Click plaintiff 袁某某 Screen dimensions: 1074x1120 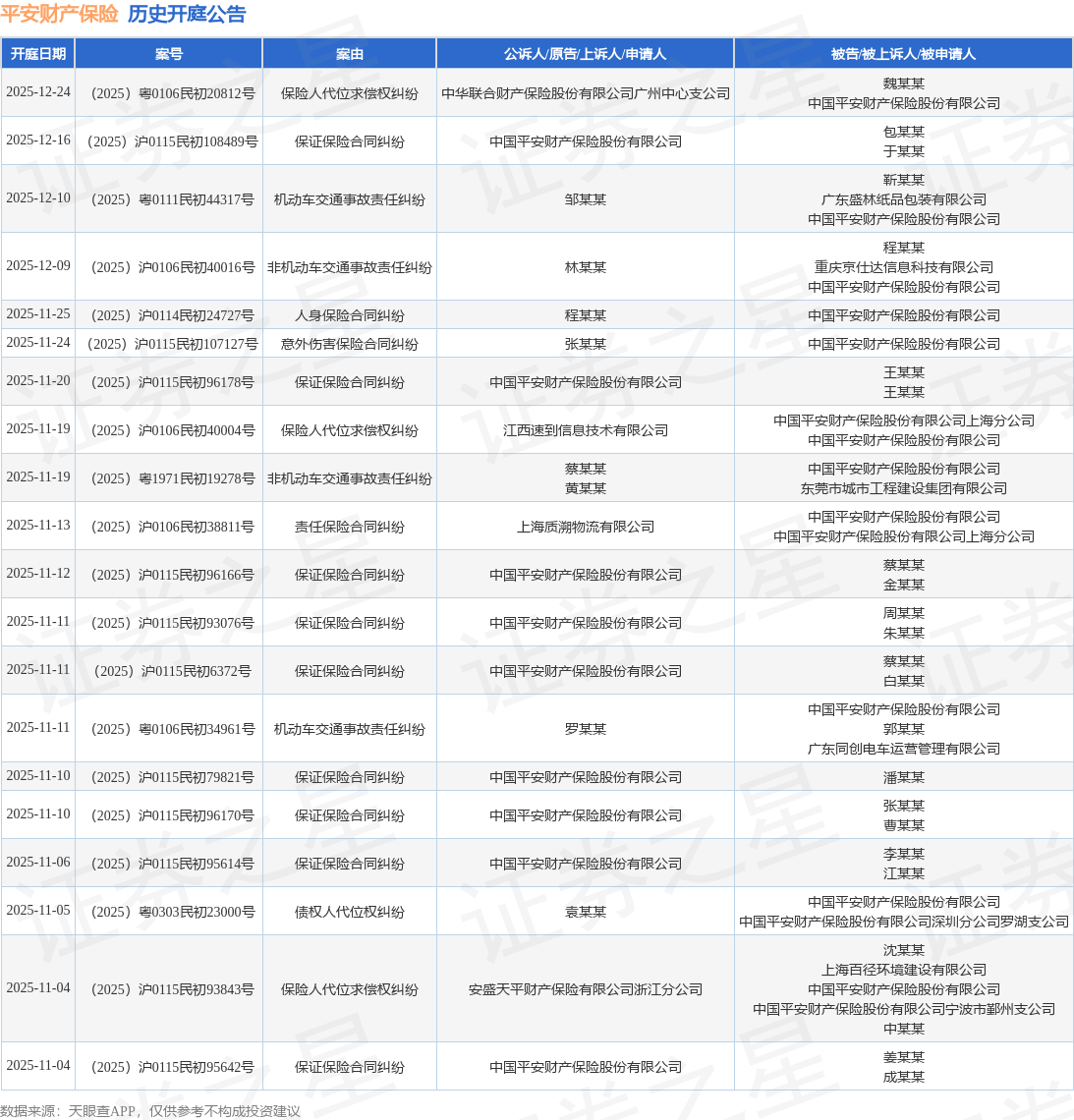coord(586,912)
